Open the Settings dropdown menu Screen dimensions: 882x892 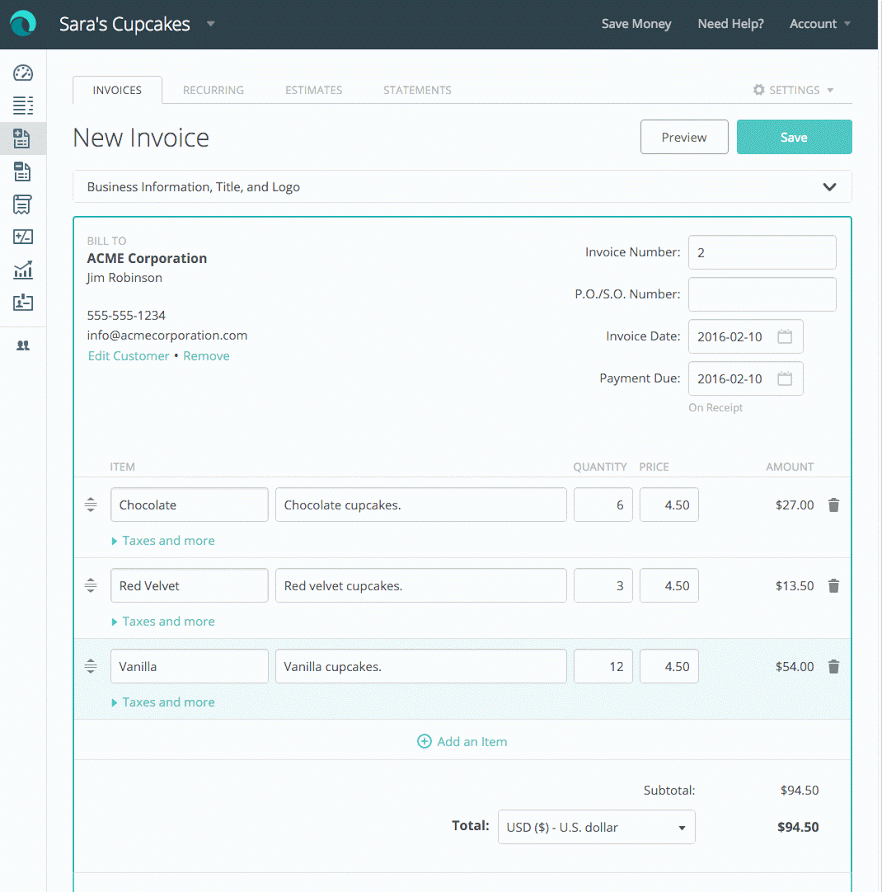tap(793, 90)
